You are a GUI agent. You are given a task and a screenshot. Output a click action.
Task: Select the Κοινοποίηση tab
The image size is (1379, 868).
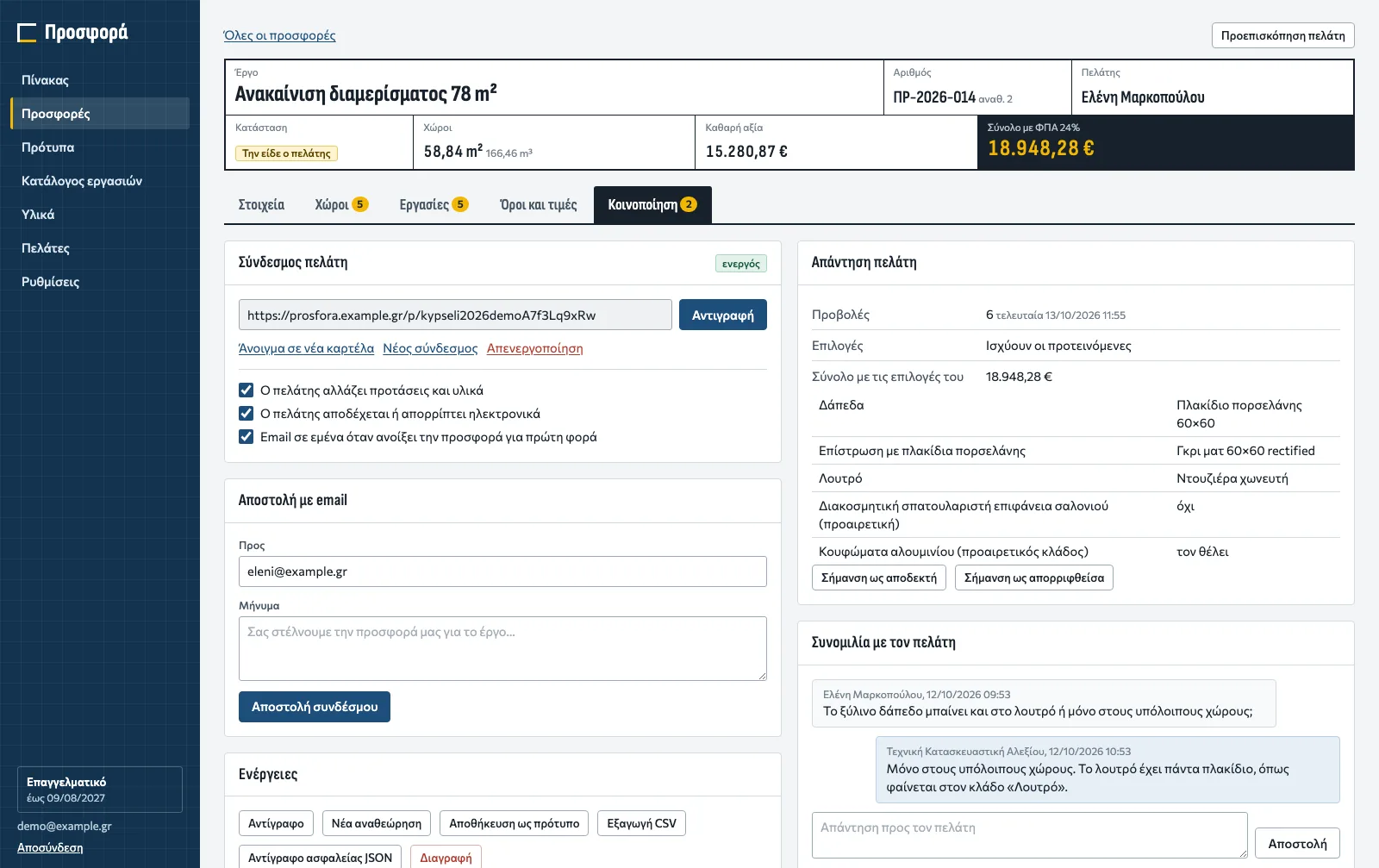(x=652, y=205)
